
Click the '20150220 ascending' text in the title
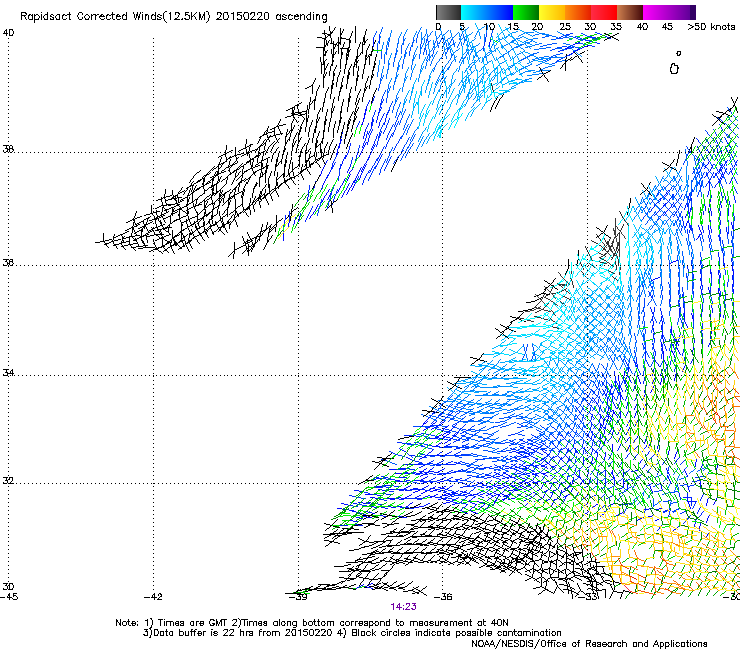click(271, 17)
